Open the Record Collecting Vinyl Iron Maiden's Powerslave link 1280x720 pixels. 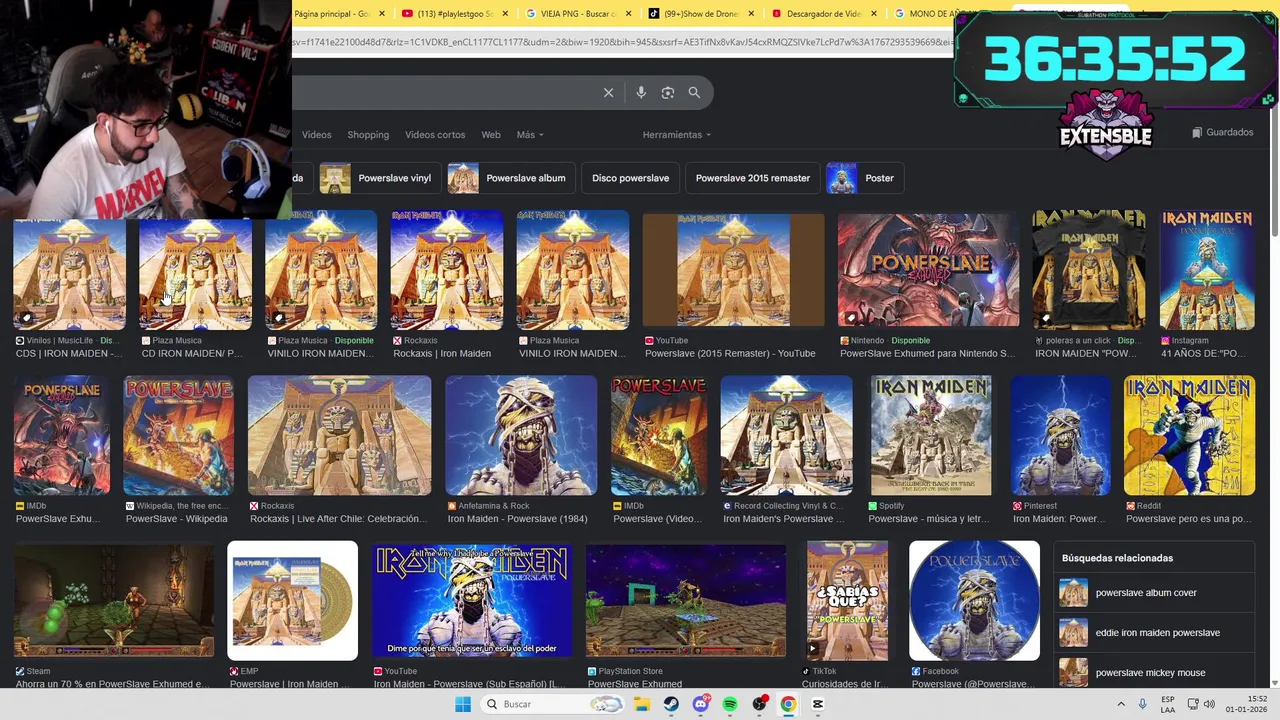pos(783,519)
